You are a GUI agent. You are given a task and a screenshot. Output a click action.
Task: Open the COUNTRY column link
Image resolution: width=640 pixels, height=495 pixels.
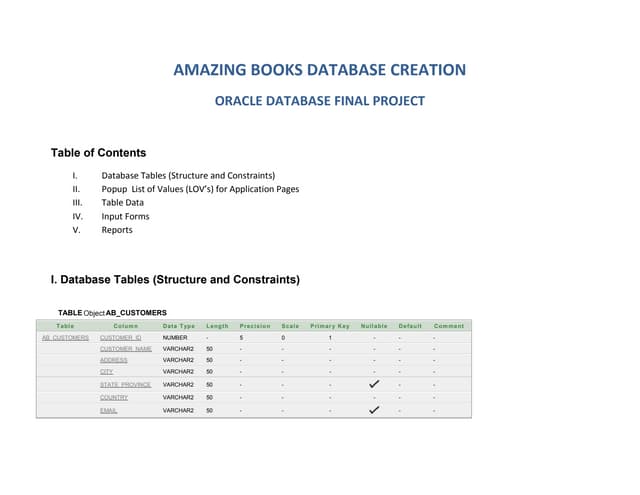[114, 397]
